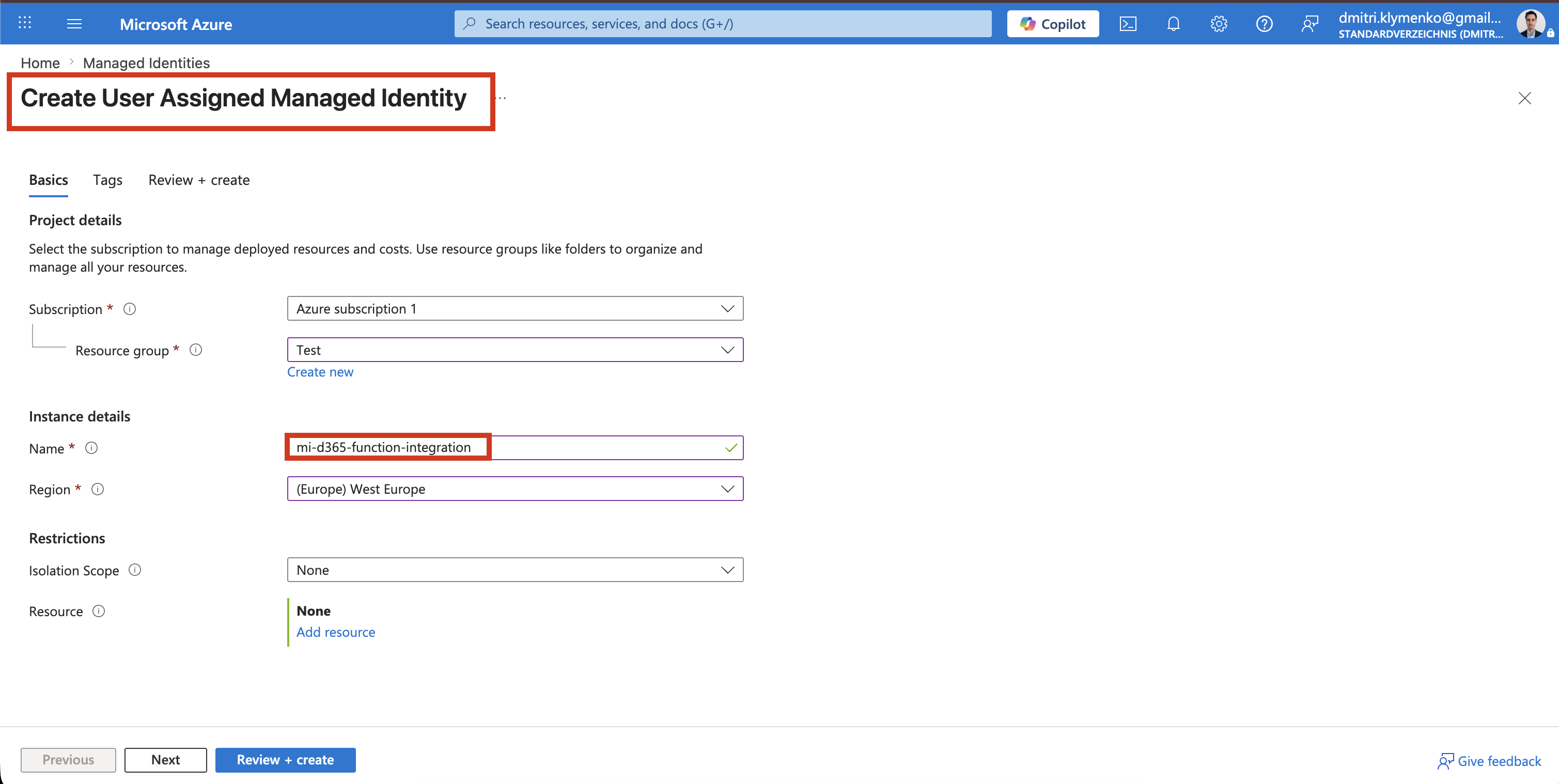Click the Previous button
Screen dimensions: 1559x784
coord(68,760)
